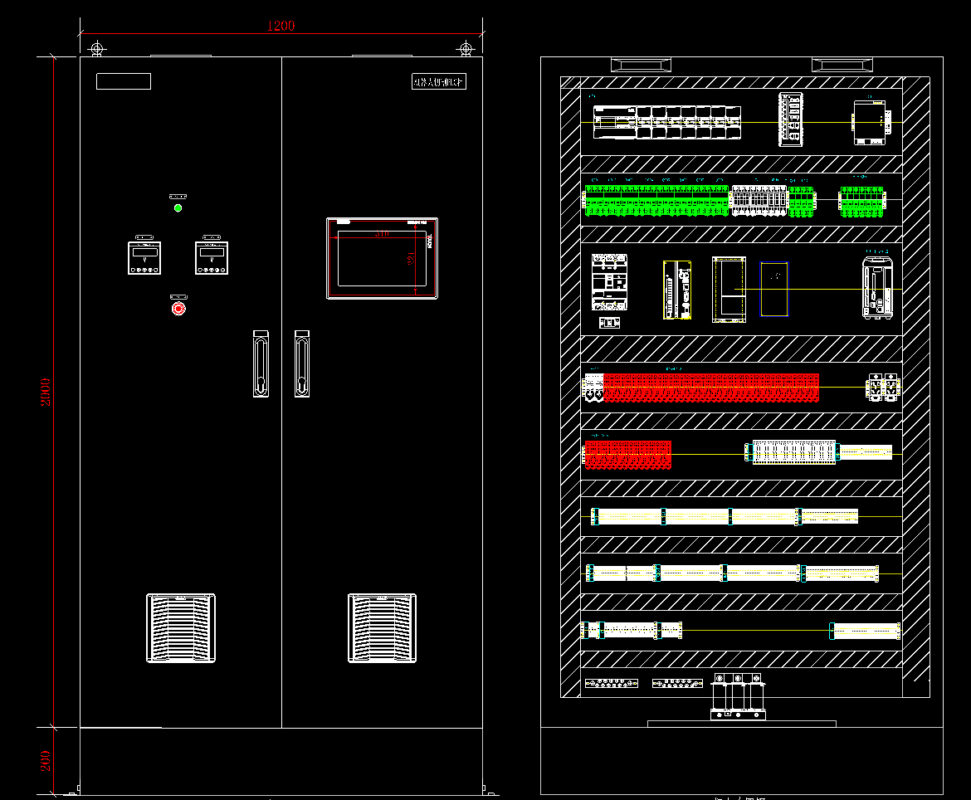Select the short red terminal block
The width and height of the screenshot is (971, 800).
click(x=628, y=454)
